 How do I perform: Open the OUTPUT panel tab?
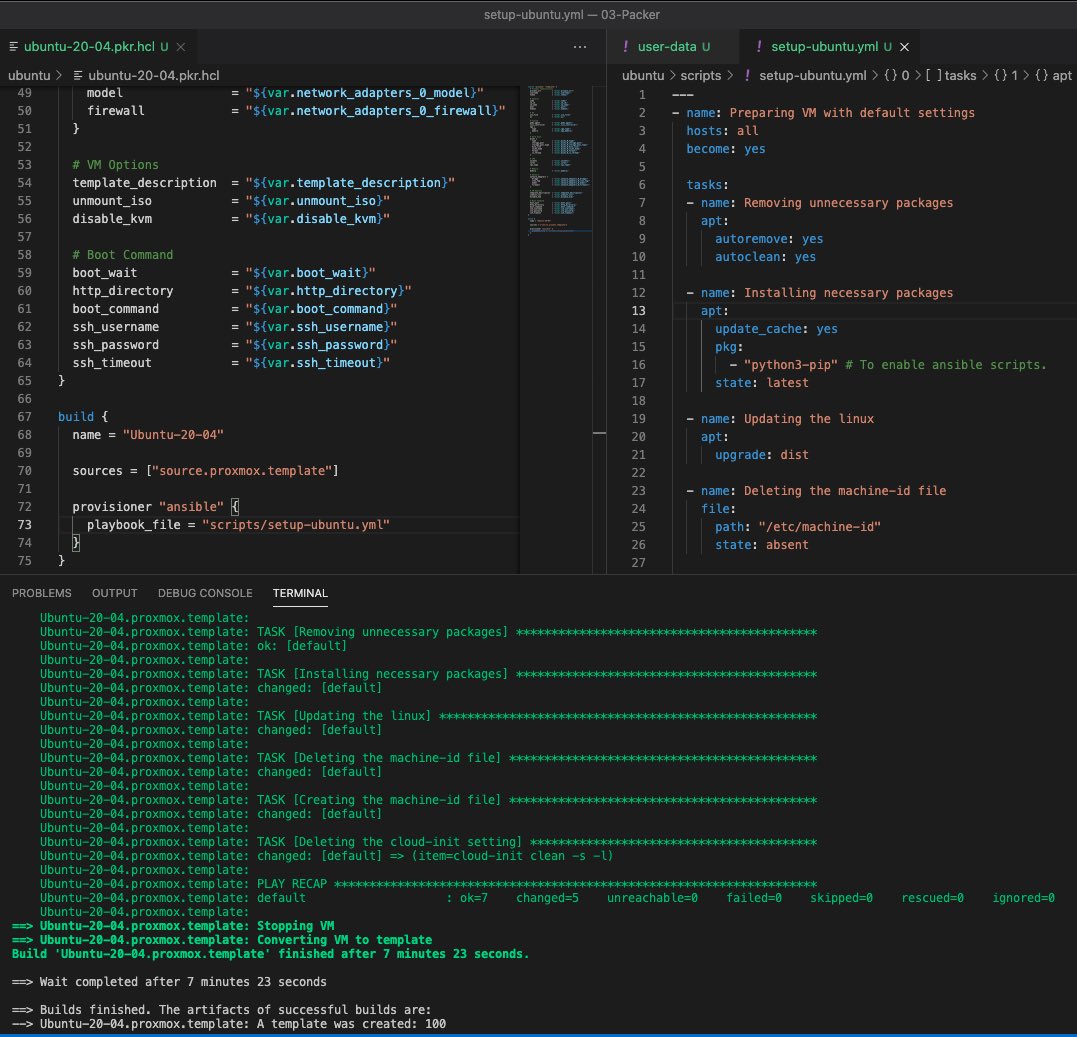tap(115, 593)
